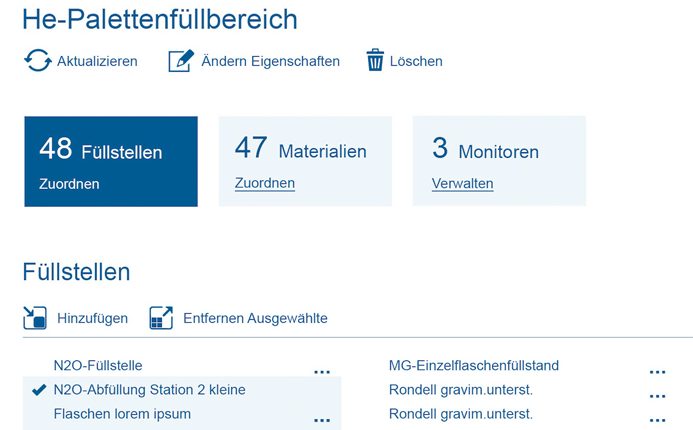Open the ellipsis menu for N2O-Füllstelle
693x430 pixels.
tap(322, 372)
